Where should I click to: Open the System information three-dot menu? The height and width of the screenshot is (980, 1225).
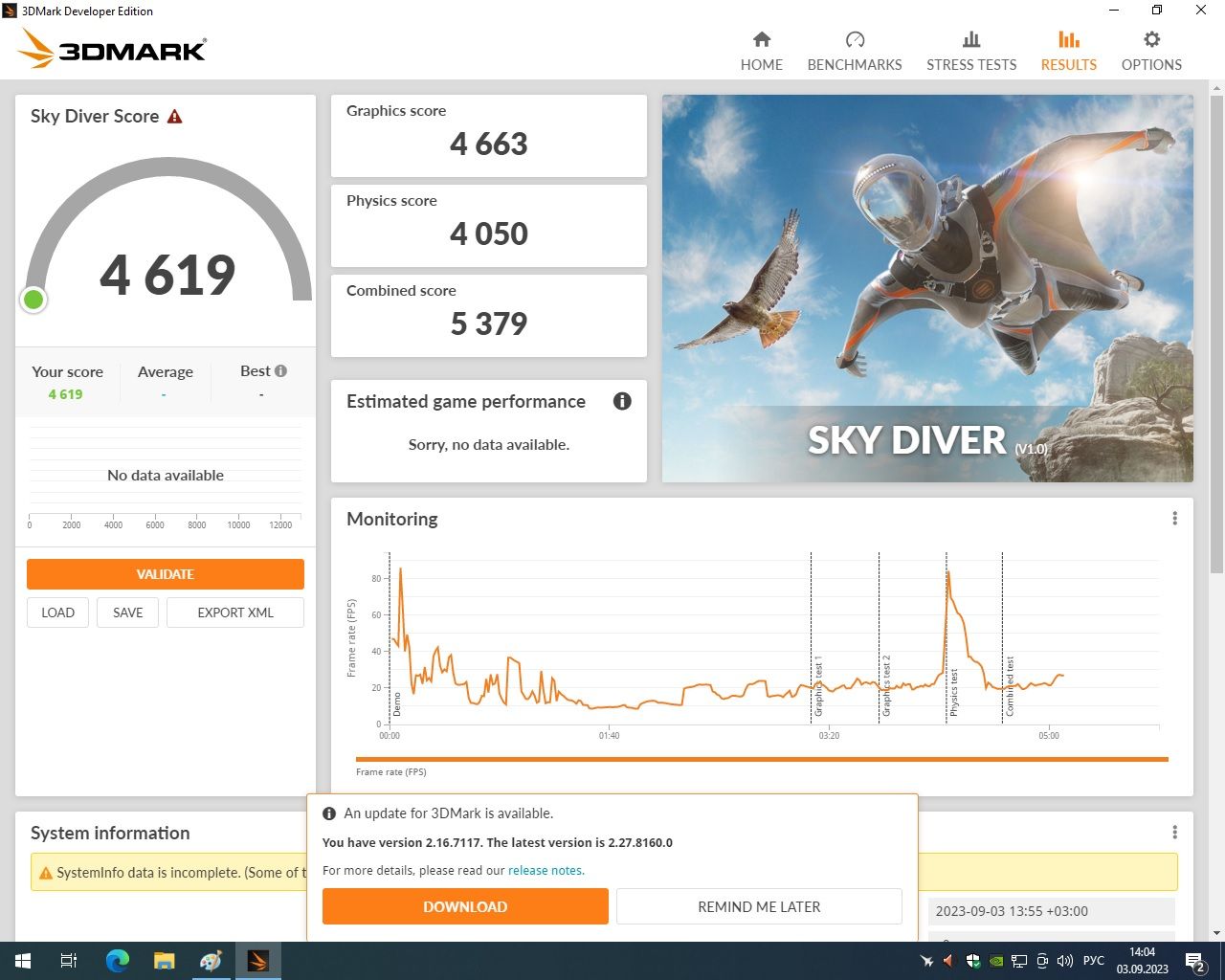coord(1174,833)
